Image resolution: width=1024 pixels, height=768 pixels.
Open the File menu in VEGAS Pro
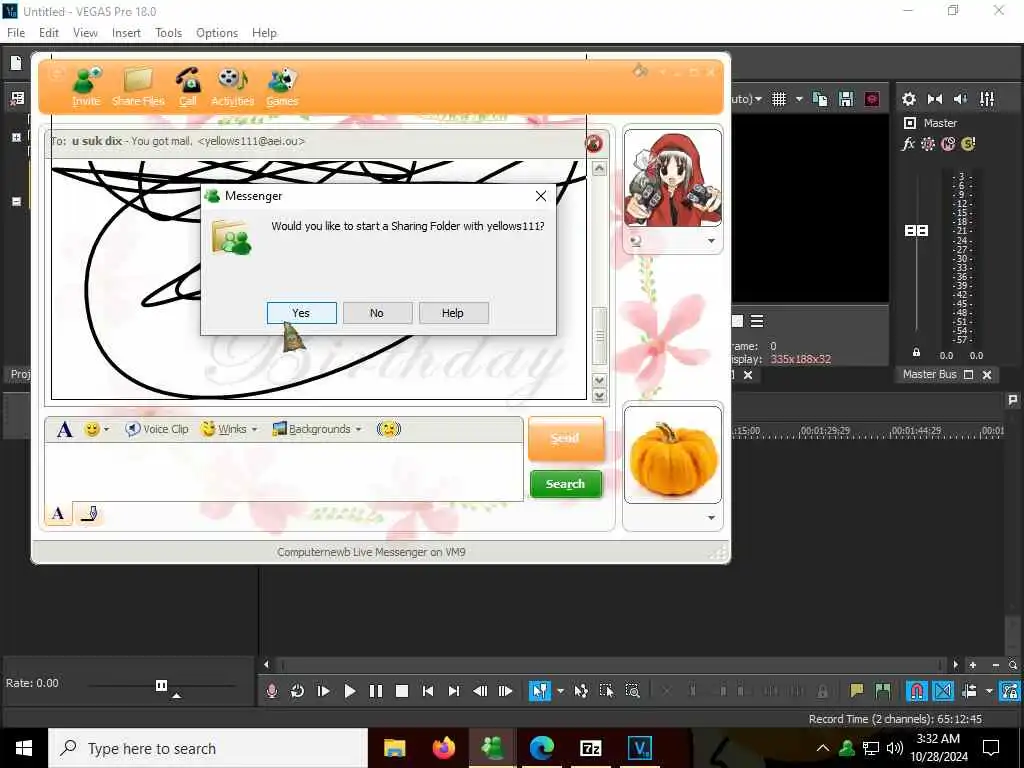pos(16,33)
